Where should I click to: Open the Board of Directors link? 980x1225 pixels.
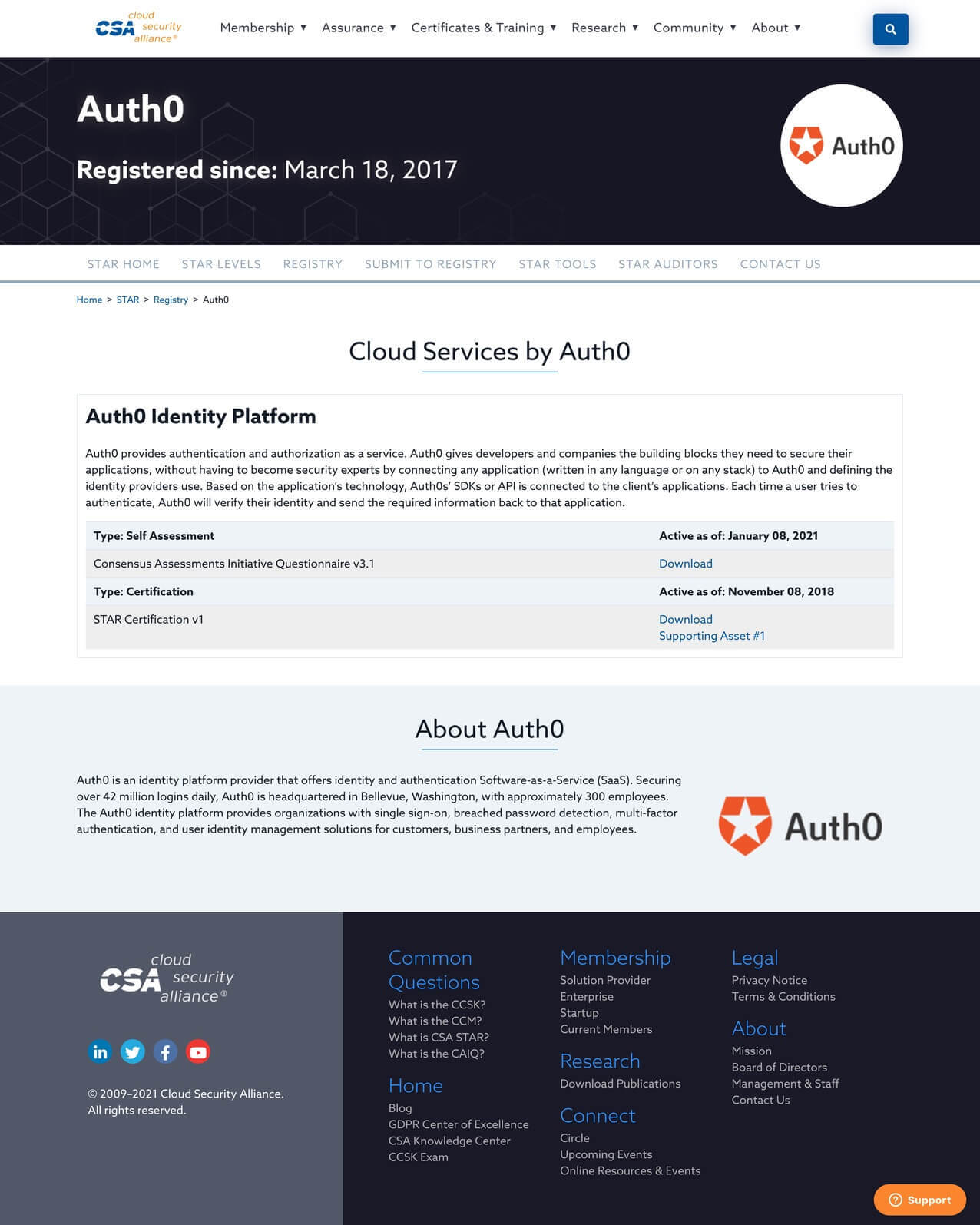(780, 1068)
